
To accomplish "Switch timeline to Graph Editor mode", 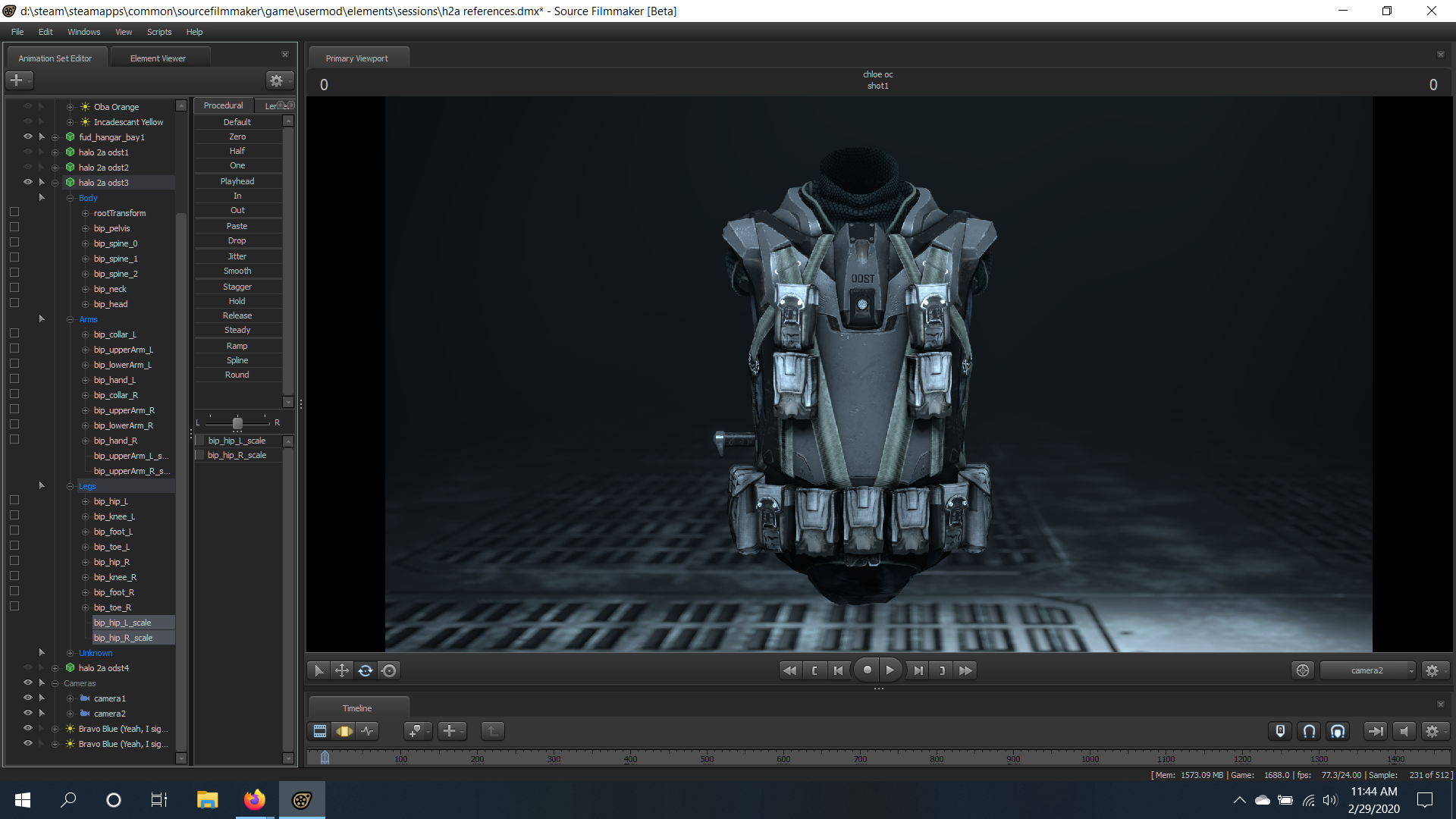I will coord(368,731).
